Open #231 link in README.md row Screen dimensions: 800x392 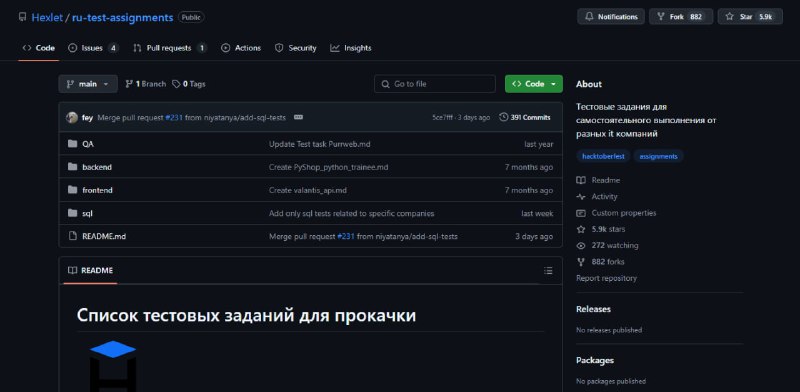346,237
